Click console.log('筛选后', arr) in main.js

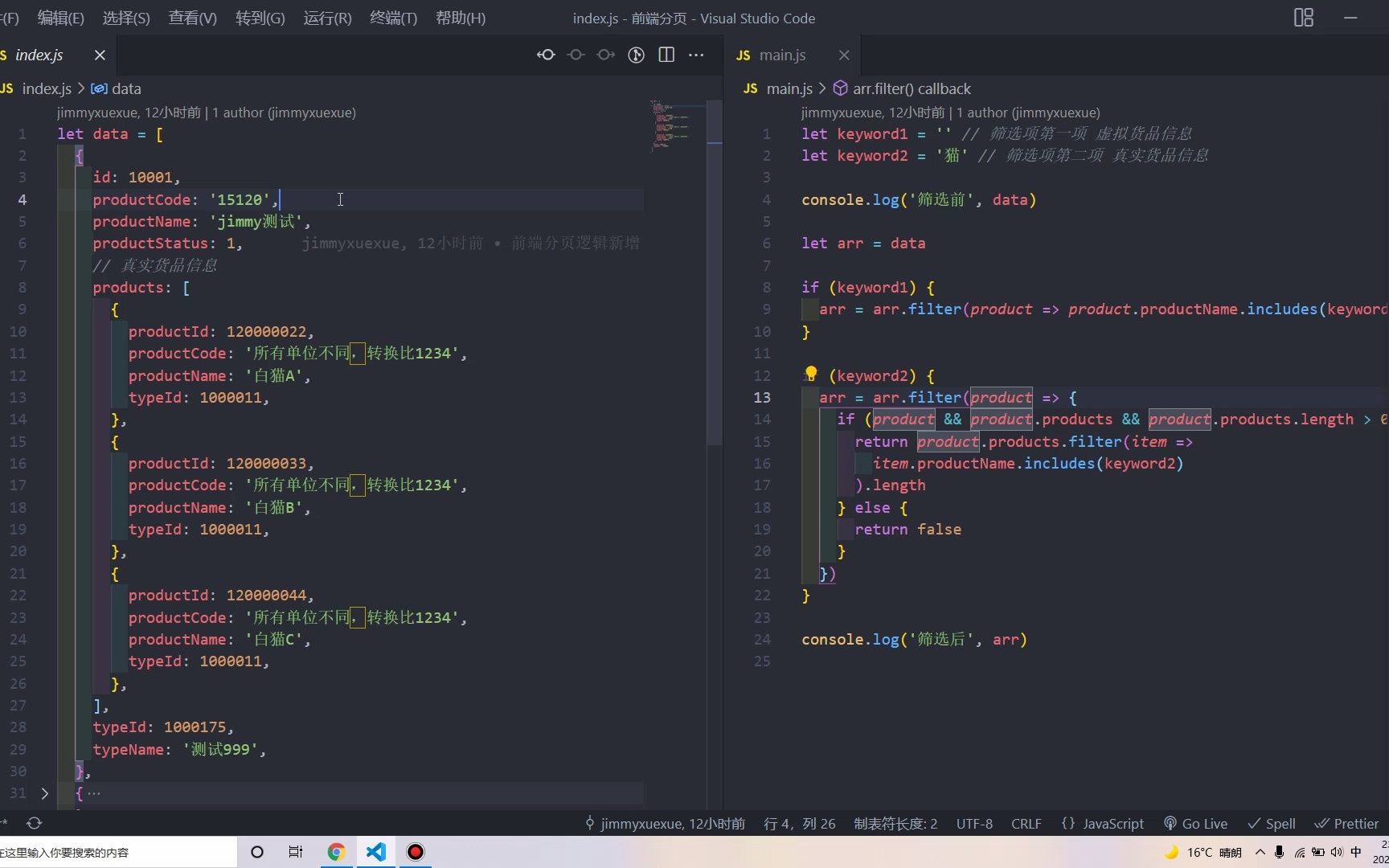914,639
